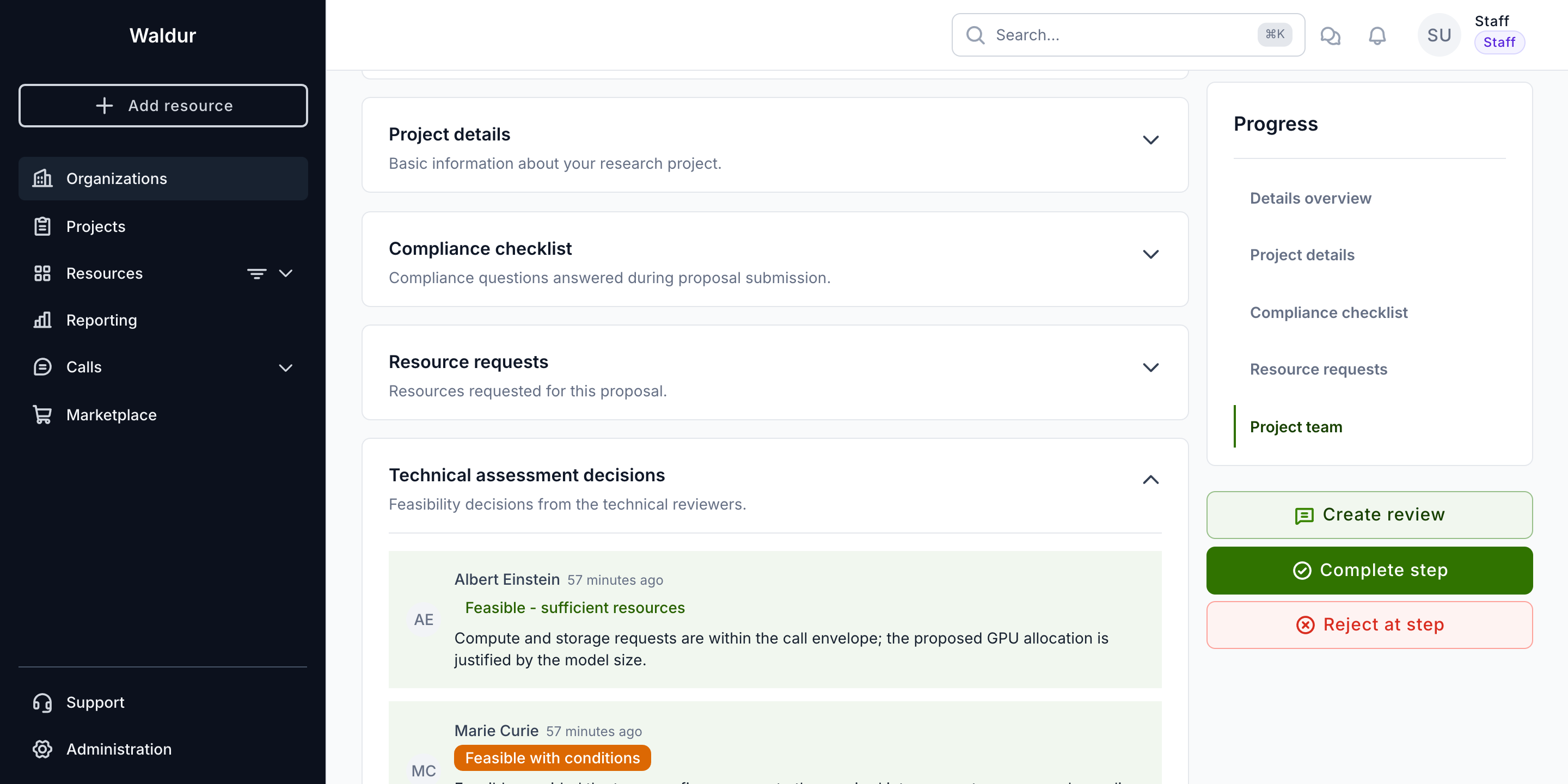Go to Reporting in the sidebar
1568x784 pixels.
pyautogui.click(x=163, y=320)
